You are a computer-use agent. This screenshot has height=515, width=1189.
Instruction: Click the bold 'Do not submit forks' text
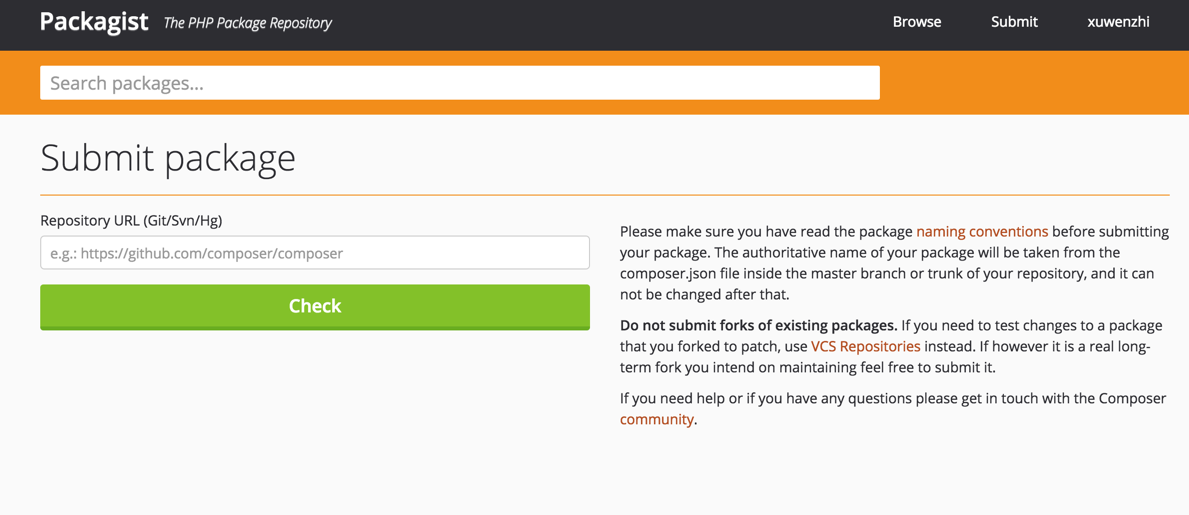[x=758, y=327]
